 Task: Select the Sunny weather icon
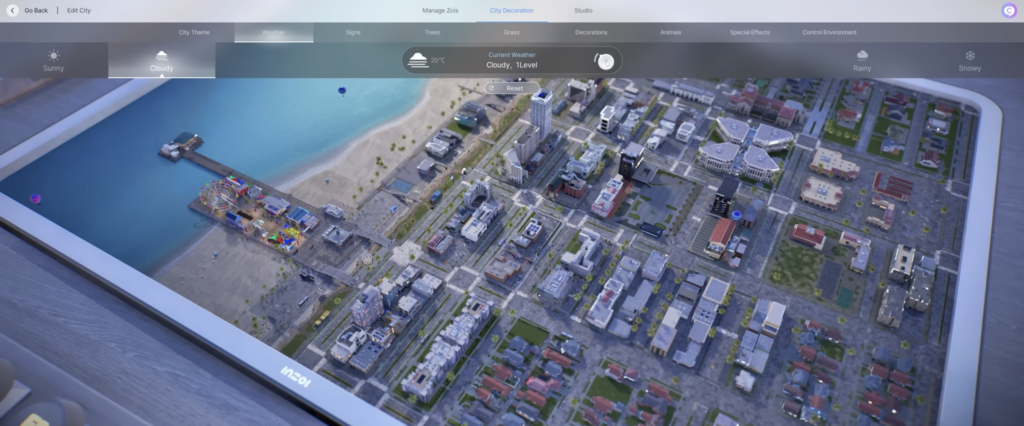53,56
